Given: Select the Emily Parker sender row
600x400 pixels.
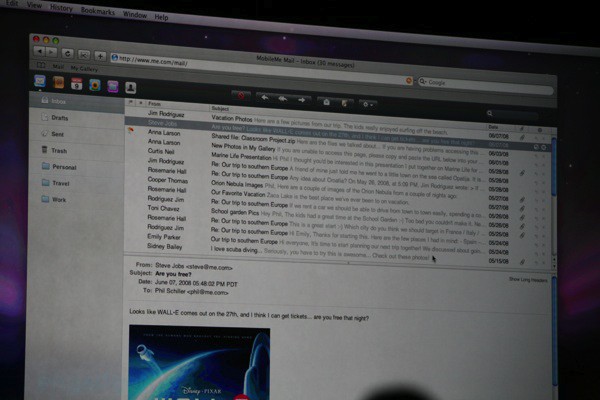Looking at the screenshot, I should click(164, 237).
